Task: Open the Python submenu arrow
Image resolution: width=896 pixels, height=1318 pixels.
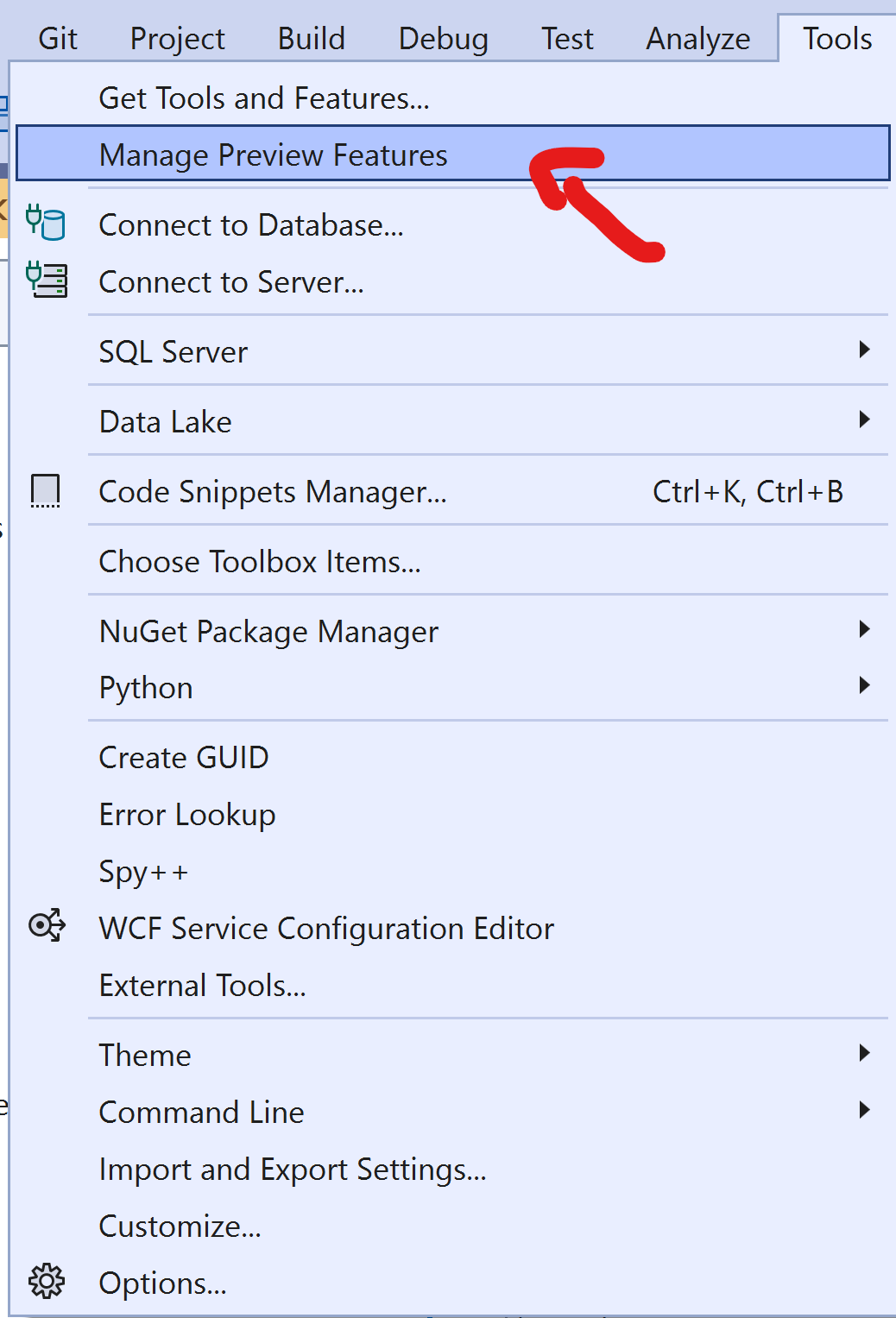Action: (x=864, y=686)
